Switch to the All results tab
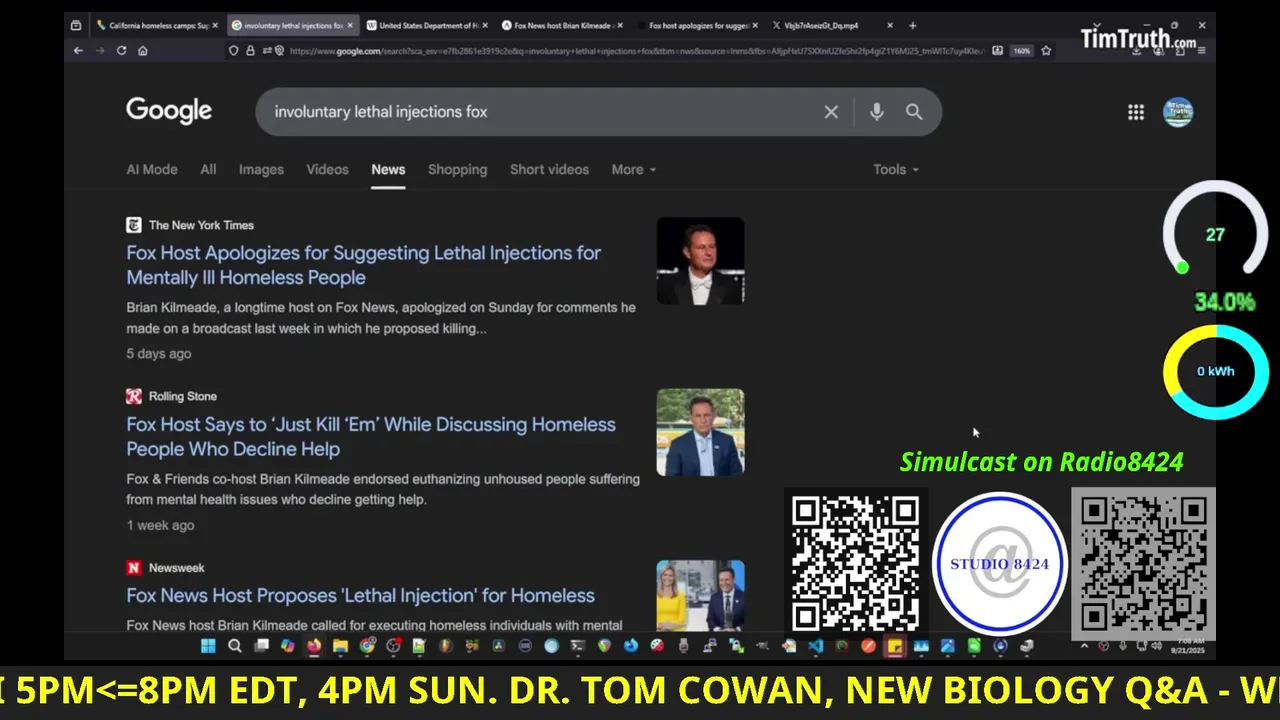The width and height of the screenshot is (1280, 720). (x=208, y=169)
